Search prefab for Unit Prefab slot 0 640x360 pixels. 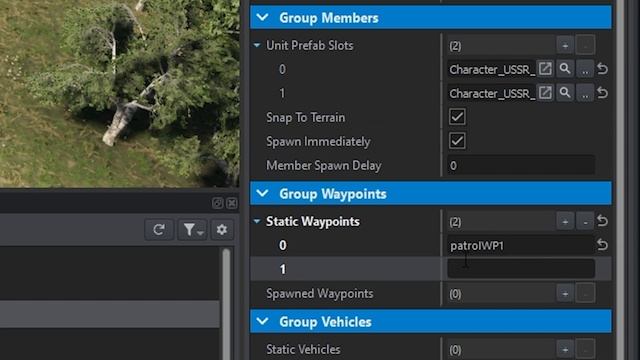pos(565,69)
